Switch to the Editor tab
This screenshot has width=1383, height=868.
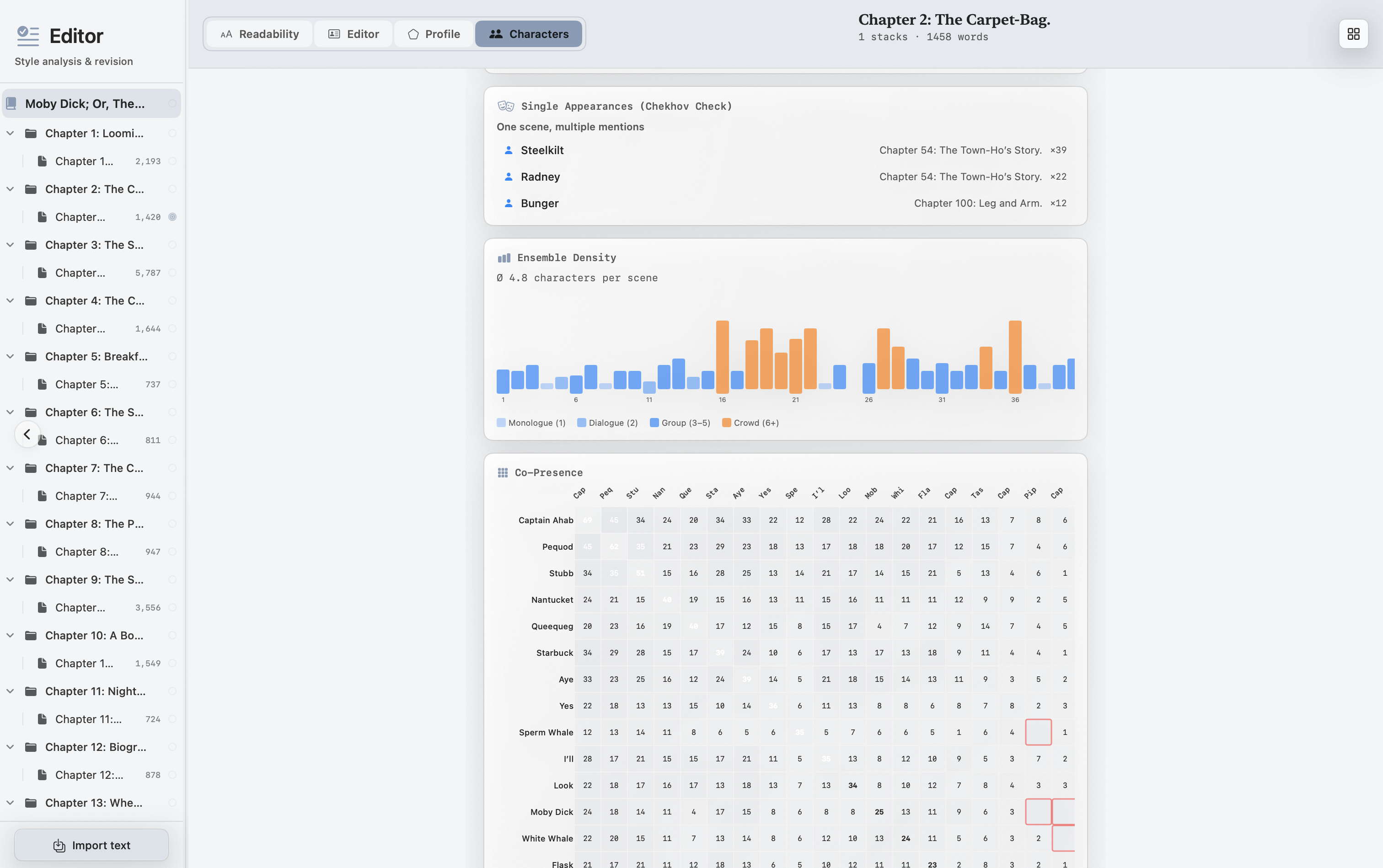[354, 34]
